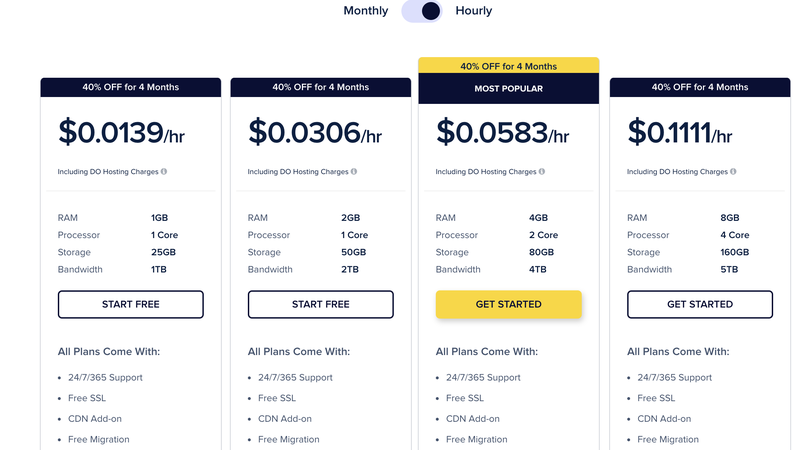This screenshot has width=800, height=450.
Task: Click 24/7/365 Support in the 8GB plan
Action: coord(674,378)
